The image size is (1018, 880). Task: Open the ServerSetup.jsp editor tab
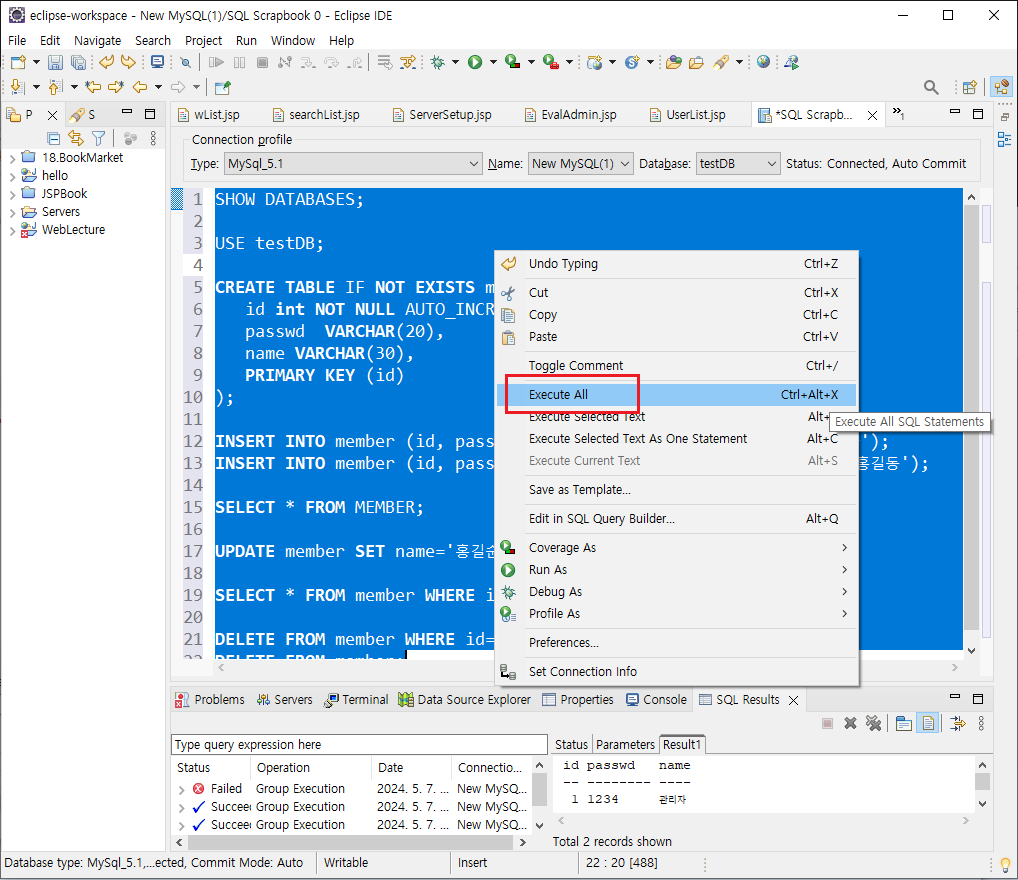tap(449, 115)
